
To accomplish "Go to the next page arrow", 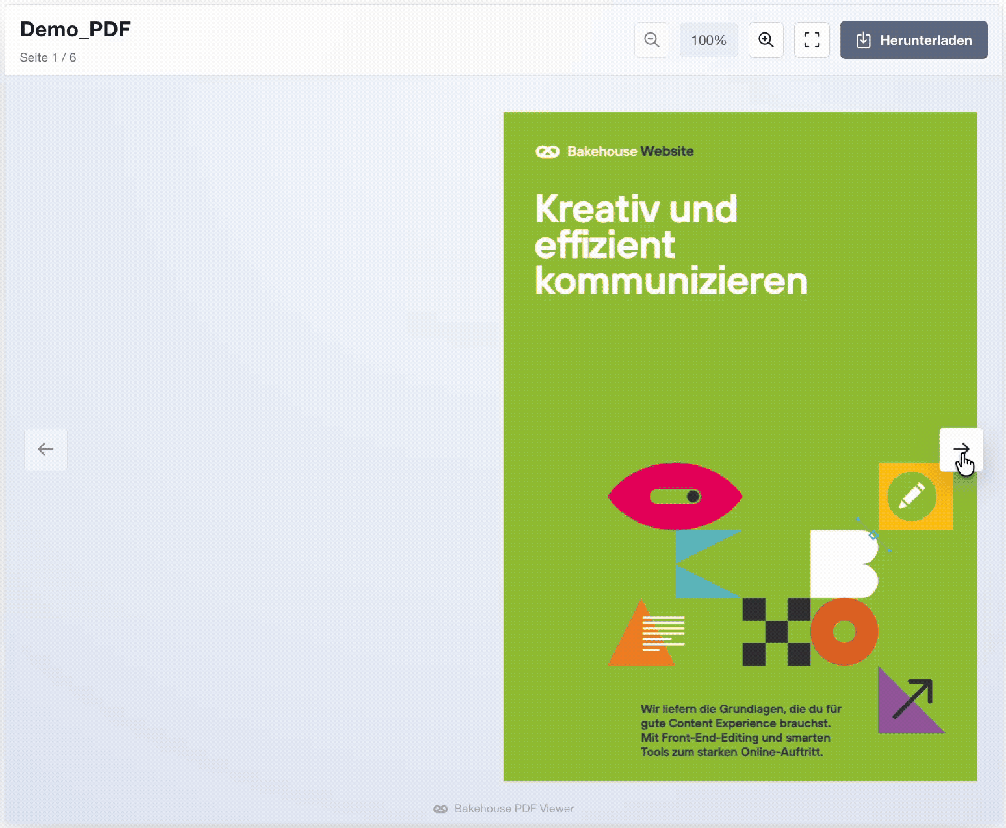I will pos(960,450).
